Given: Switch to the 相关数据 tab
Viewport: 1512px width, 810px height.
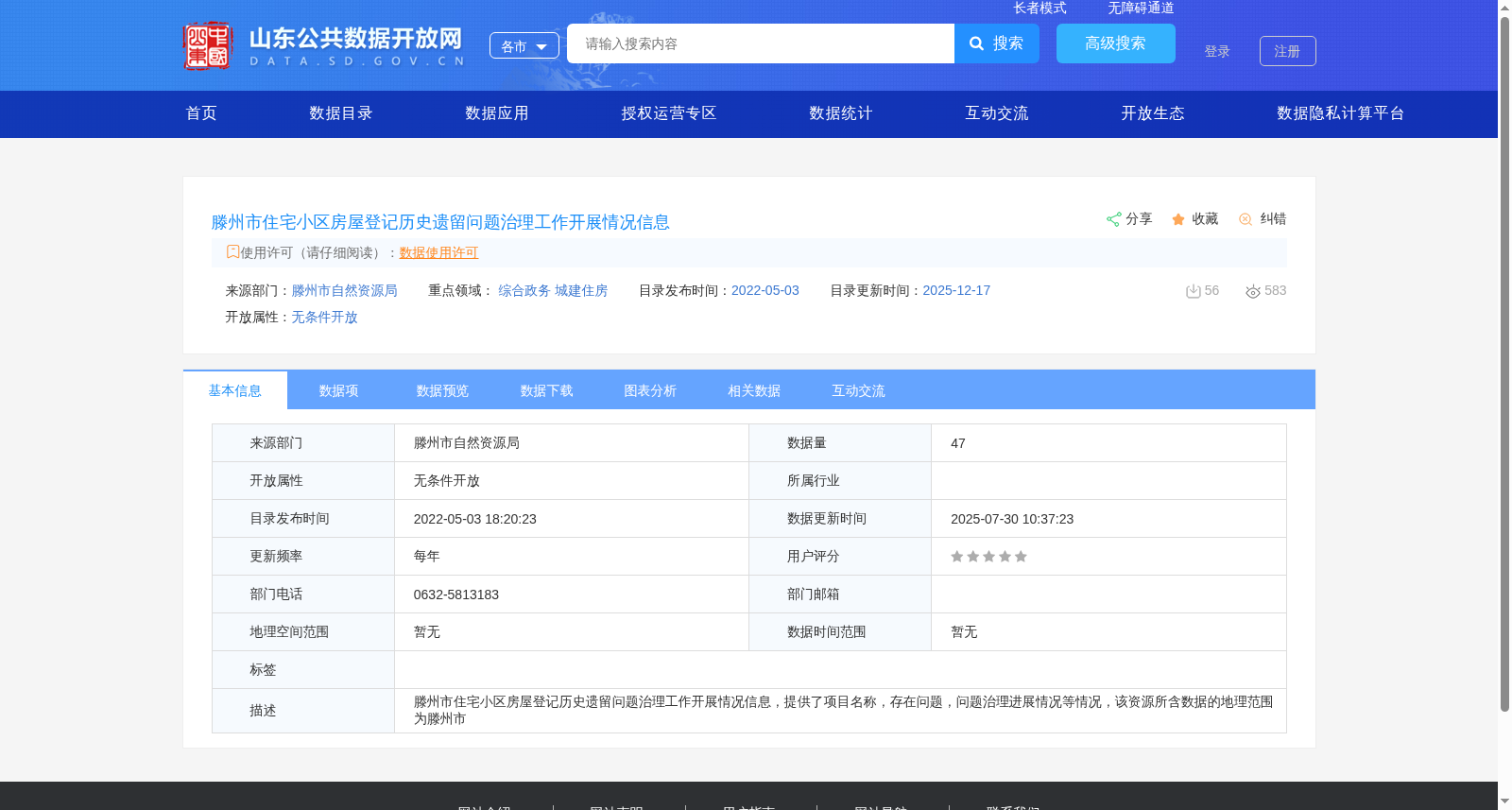Looking at the screenshot, I should 755,390.
